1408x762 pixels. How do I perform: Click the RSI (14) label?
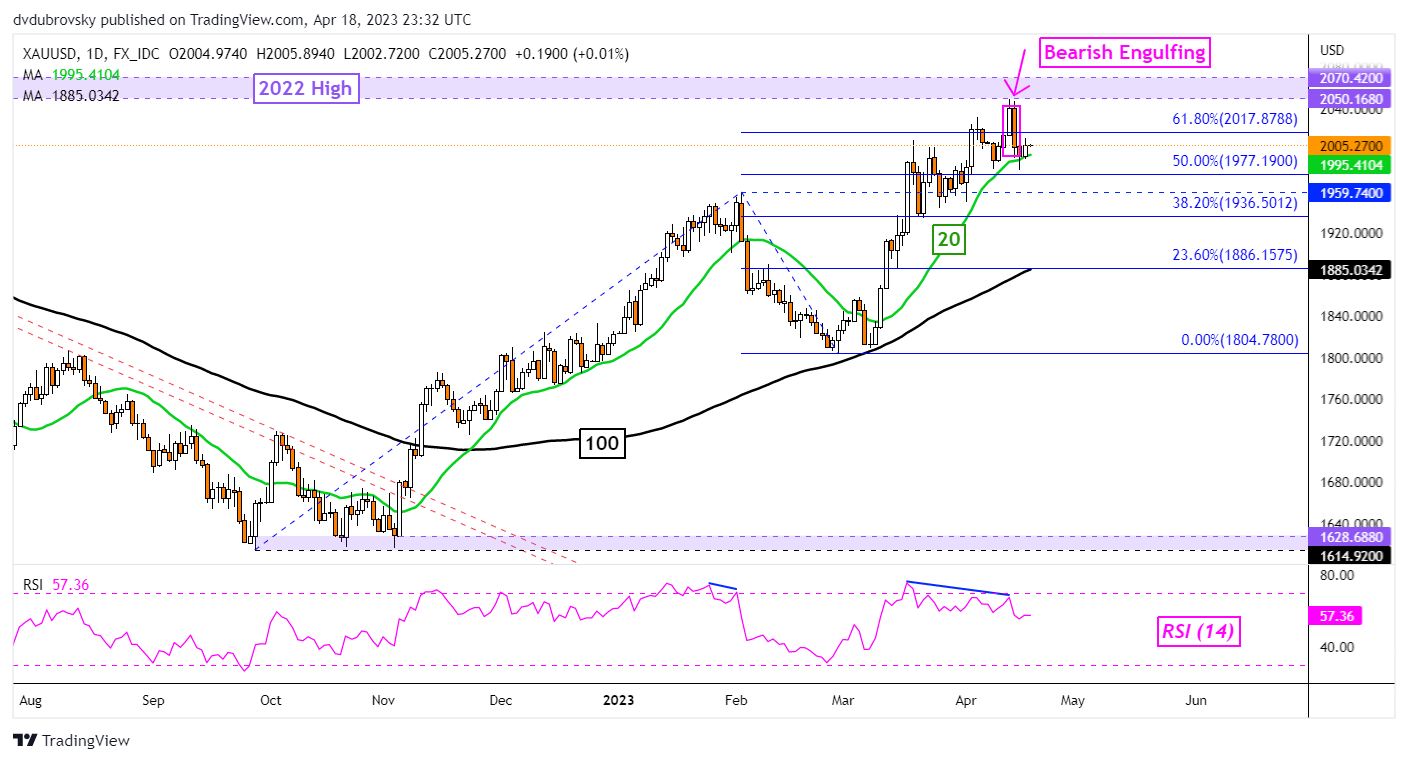click(1197, 632)
